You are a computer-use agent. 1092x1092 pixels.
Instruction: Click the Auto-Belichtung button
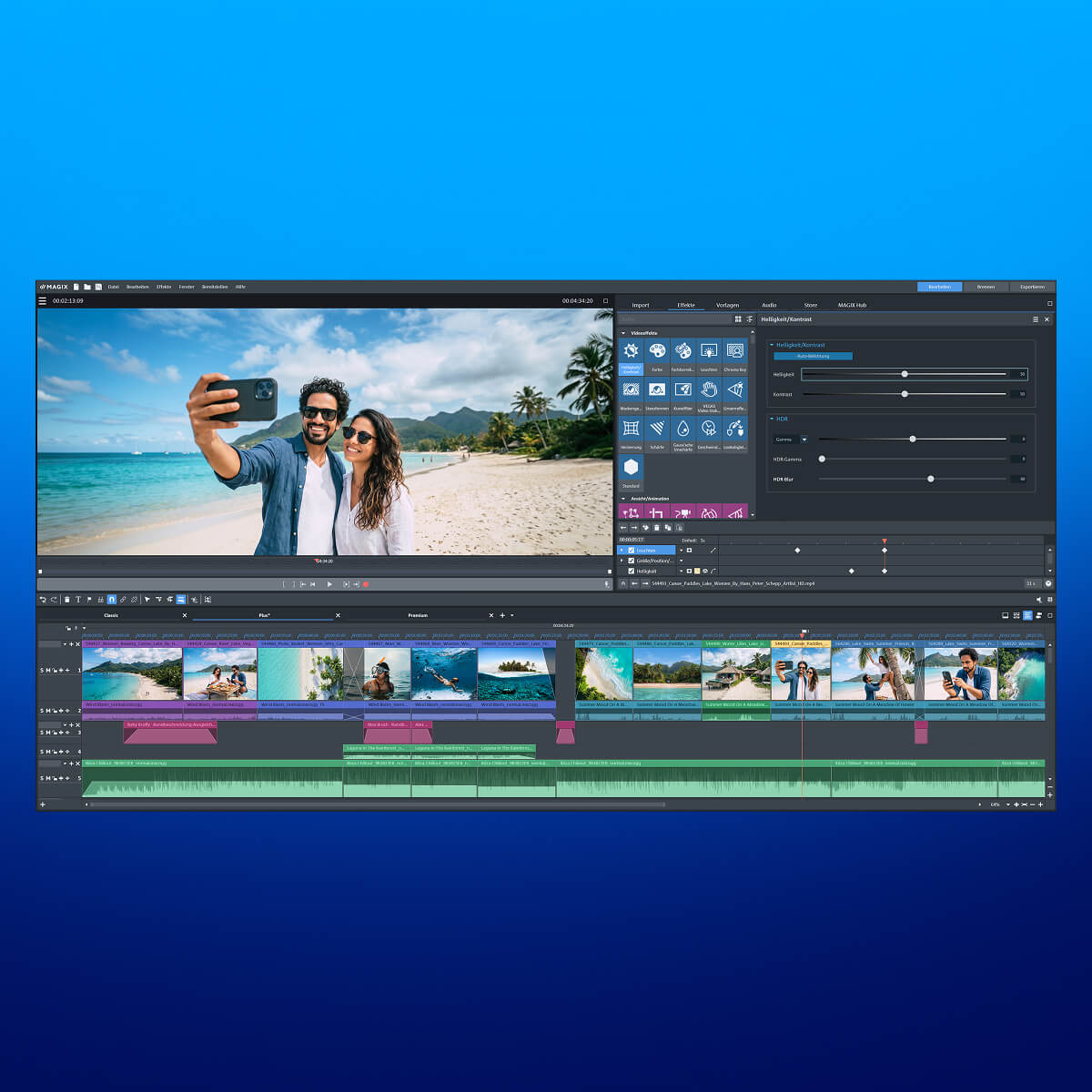click(813, 356)
